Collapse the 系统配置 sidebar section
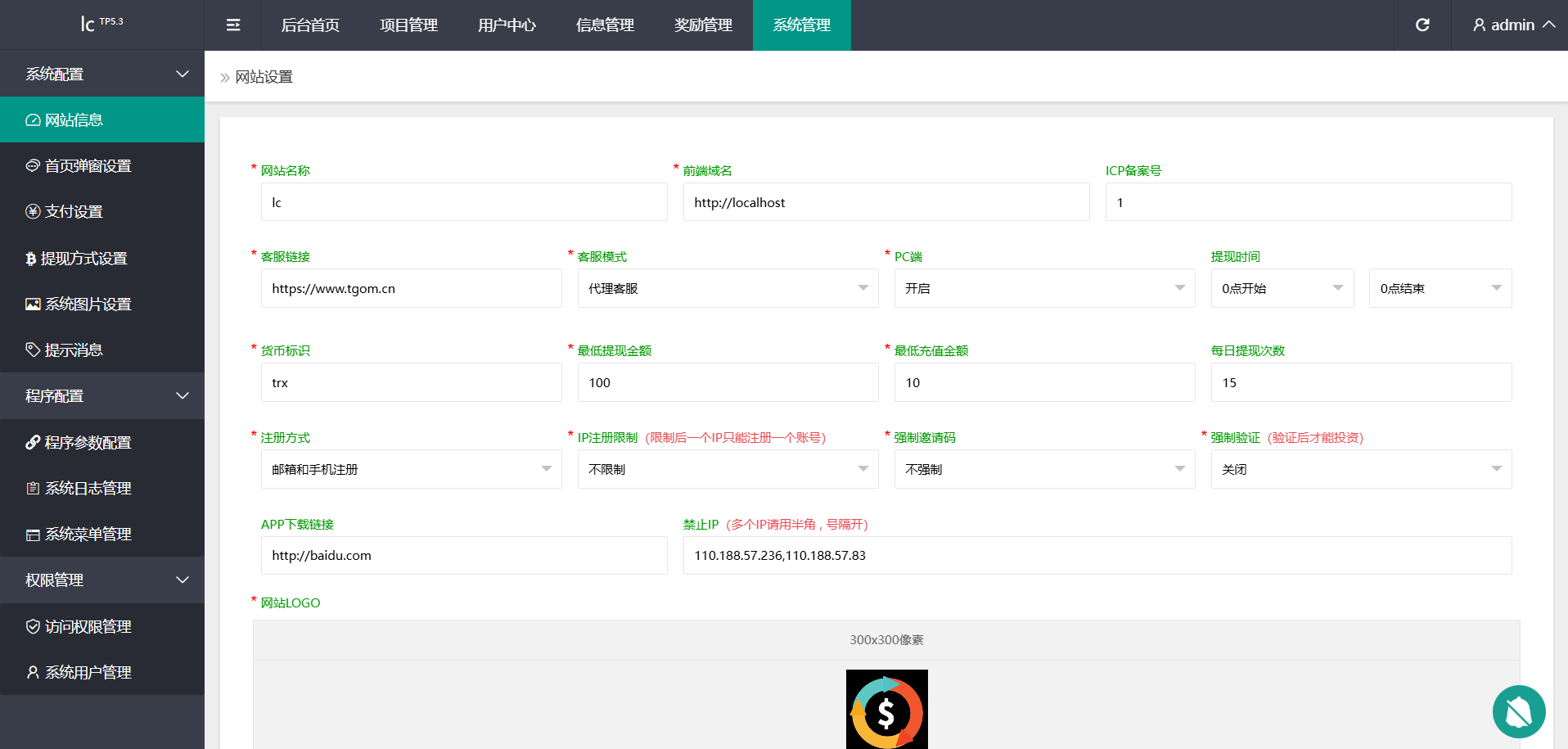 click(102, 74)
